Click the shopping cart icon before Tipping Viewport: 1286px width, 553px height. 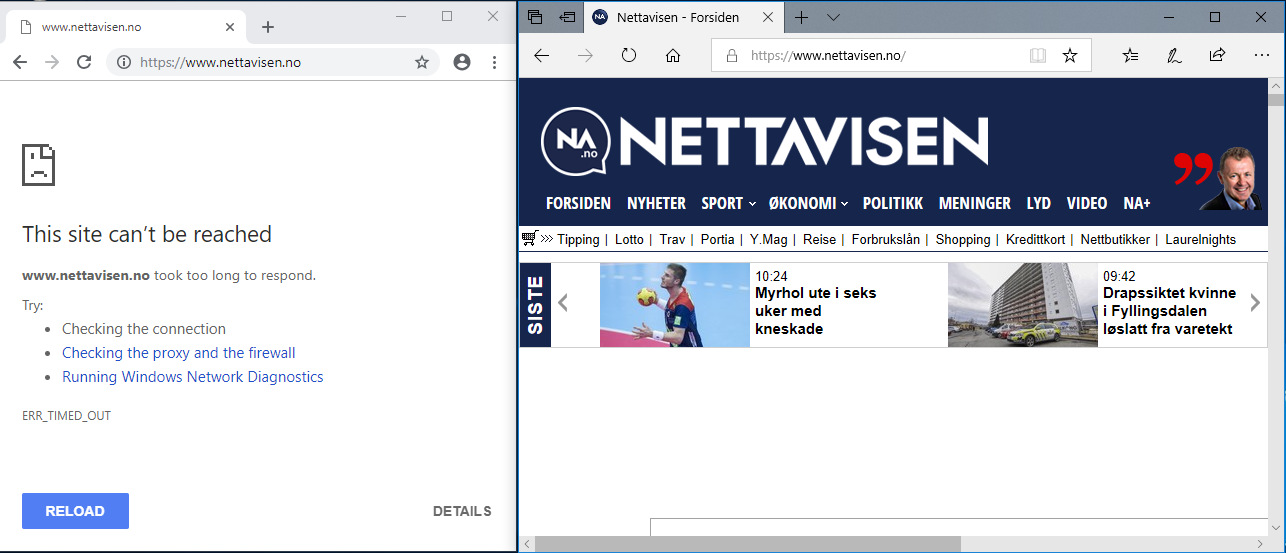(x=530, y=238)
